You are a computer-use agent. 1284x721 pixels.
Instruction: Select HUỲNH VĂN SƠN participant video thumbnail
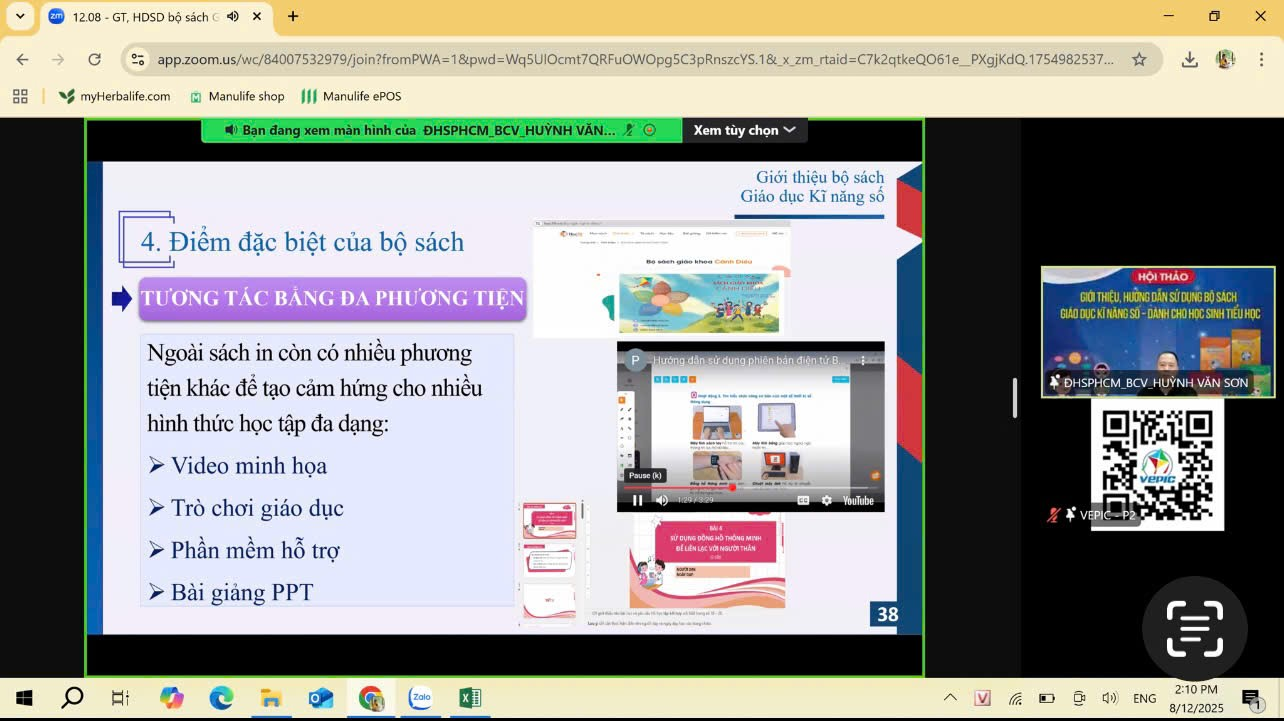point(1157,332)
